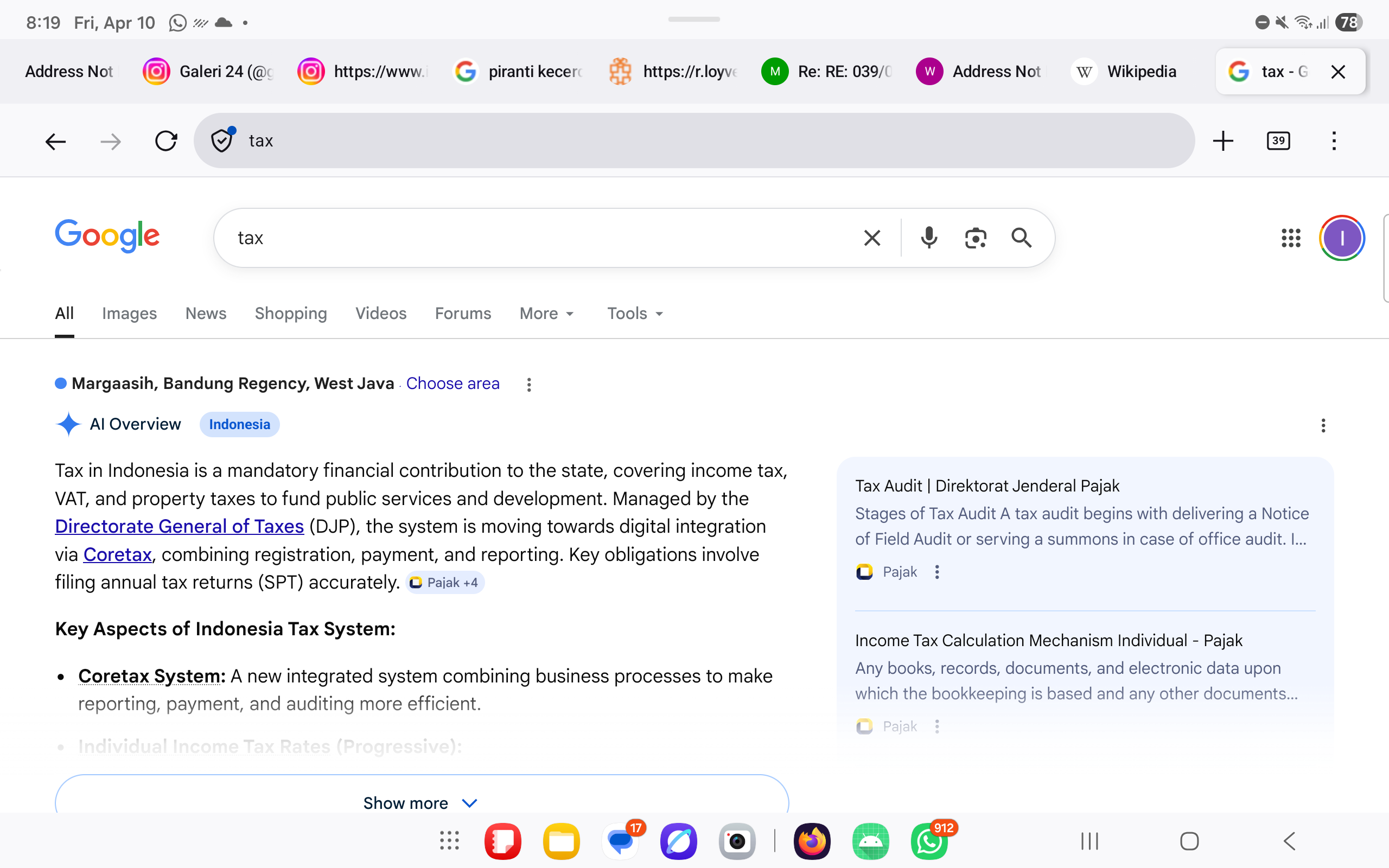Viewport: 1389px width, 868px height.
Task: Open site security info via the shield icon
Action: 221,141
